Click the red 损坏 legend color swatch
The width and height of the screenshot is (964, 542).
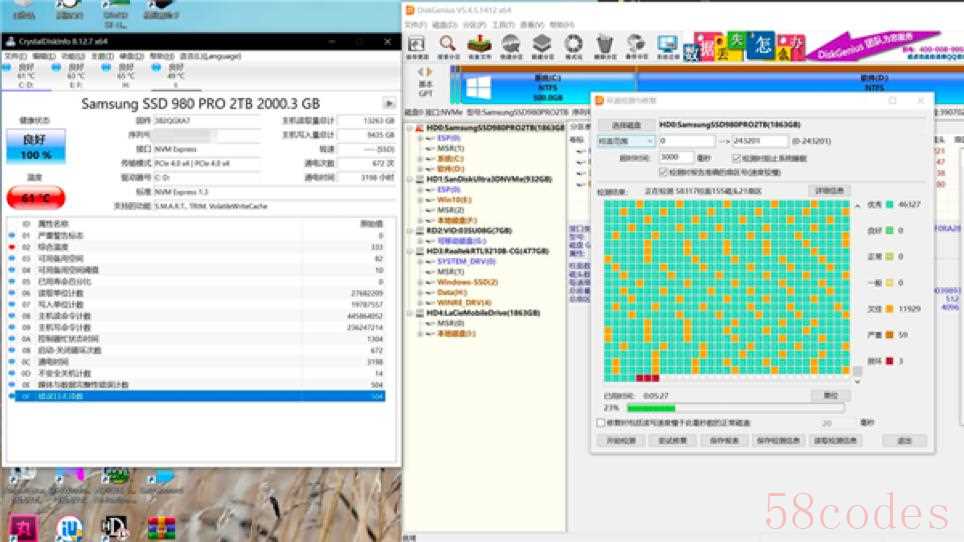pos(889,361)
